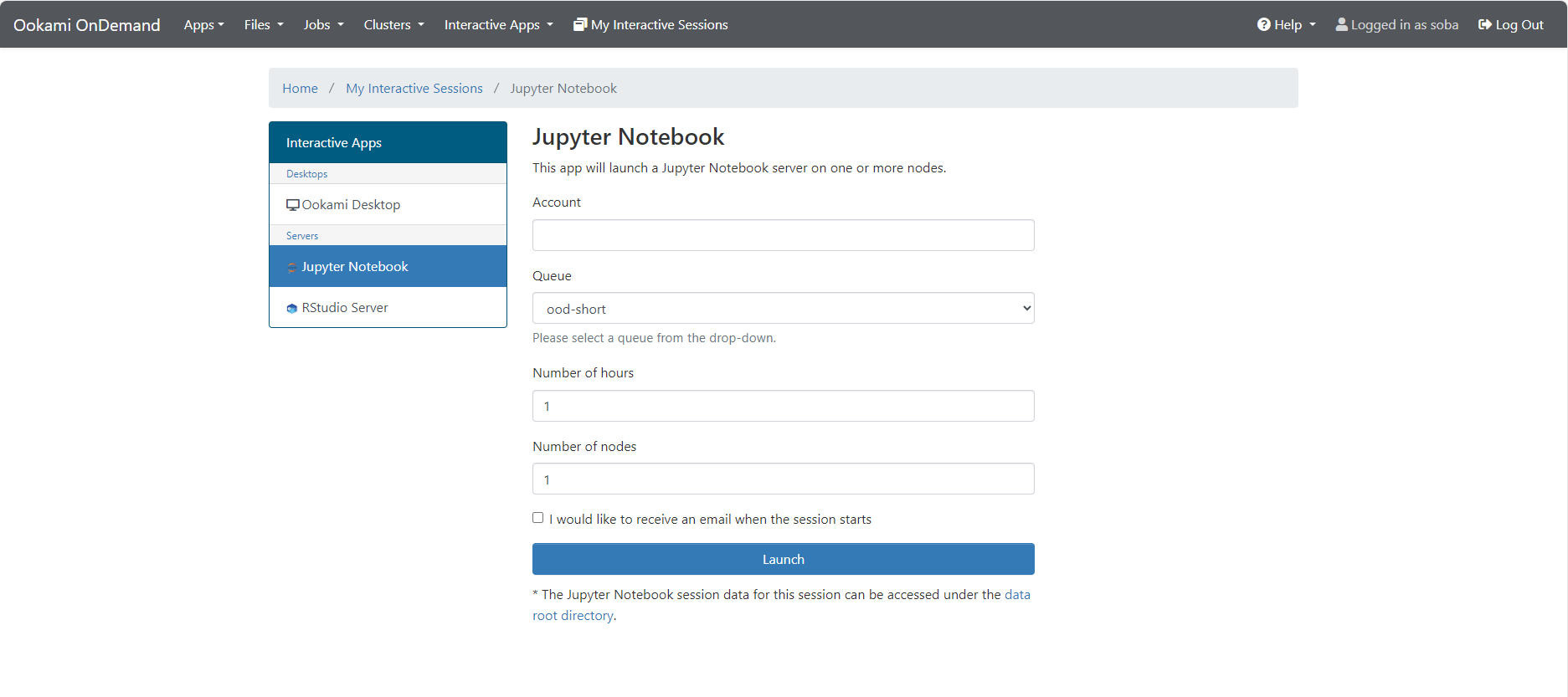Open the Interactive Apps navbar menu
The image size is (1568, 697).
pos(498,25)
